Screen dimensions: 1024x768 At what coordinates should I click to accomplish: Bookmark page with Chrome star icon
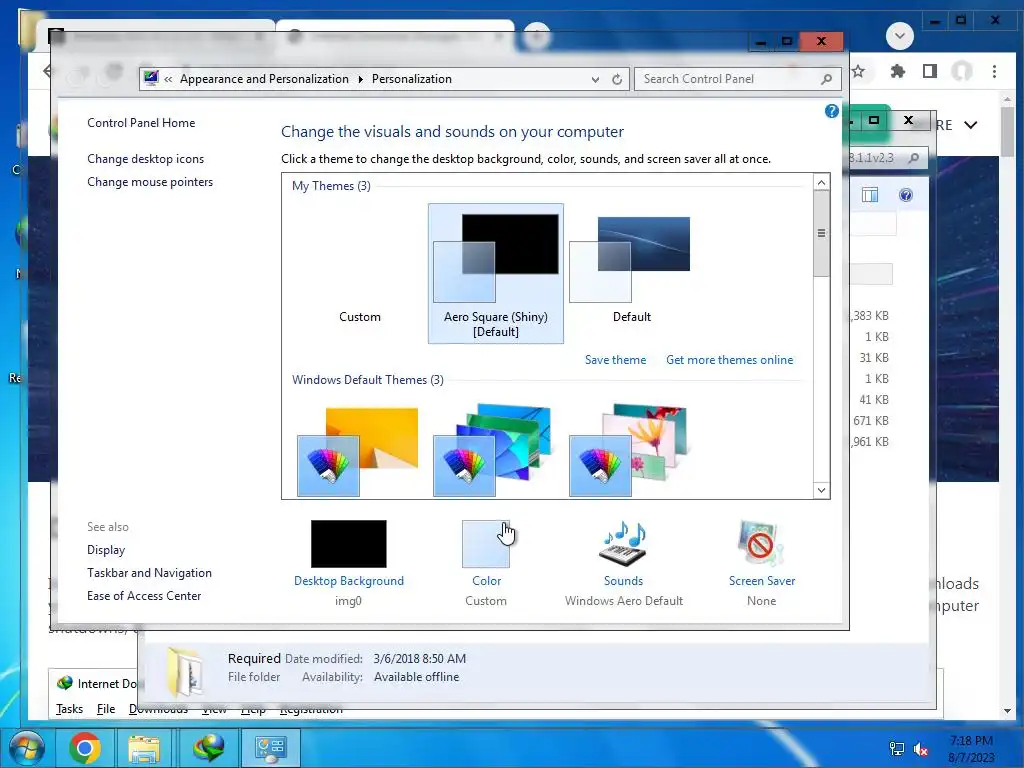coord(859,71)
